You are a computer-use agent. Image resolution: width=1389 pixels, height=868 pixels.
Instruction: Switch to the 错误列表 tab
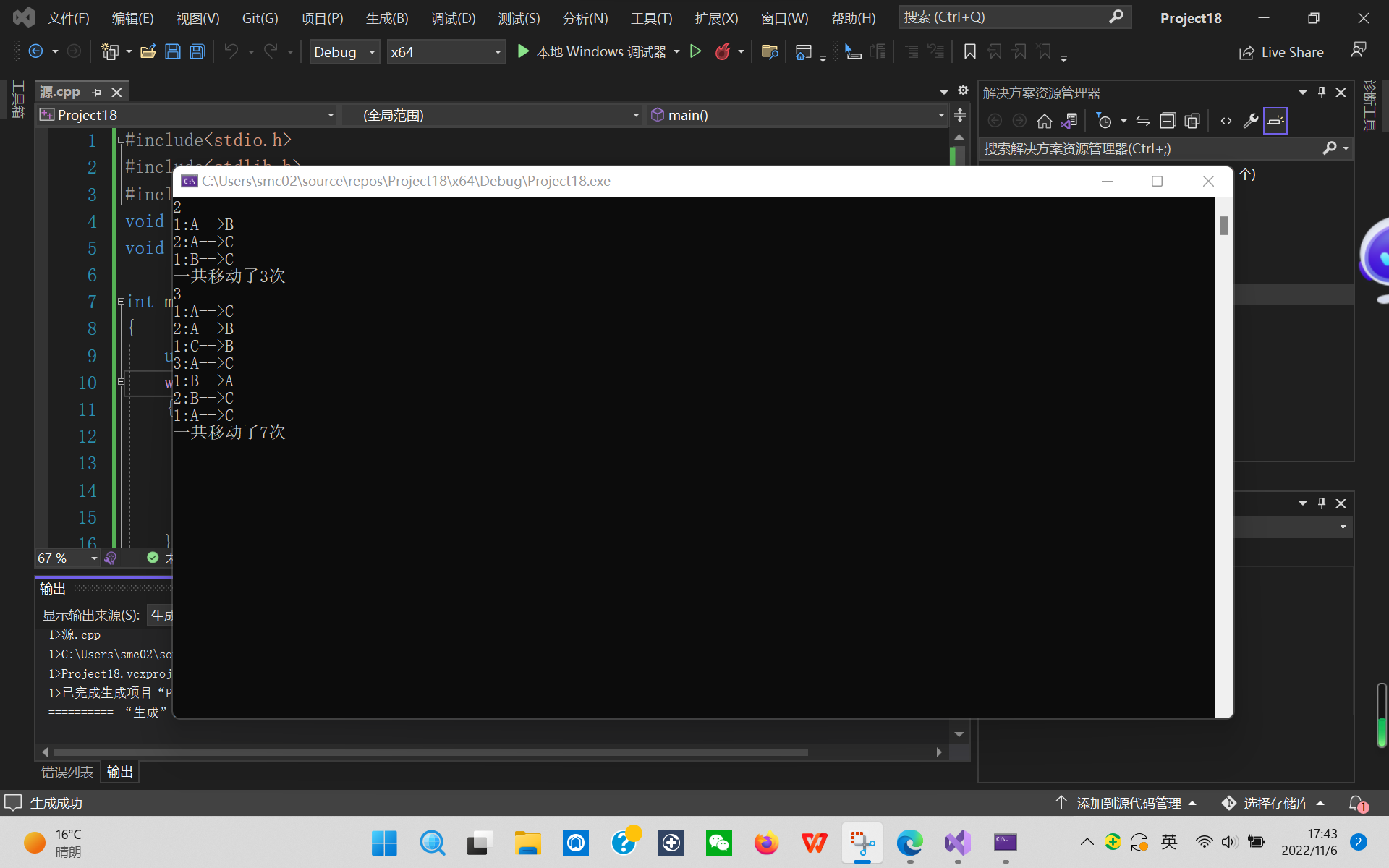click(67, 773)
